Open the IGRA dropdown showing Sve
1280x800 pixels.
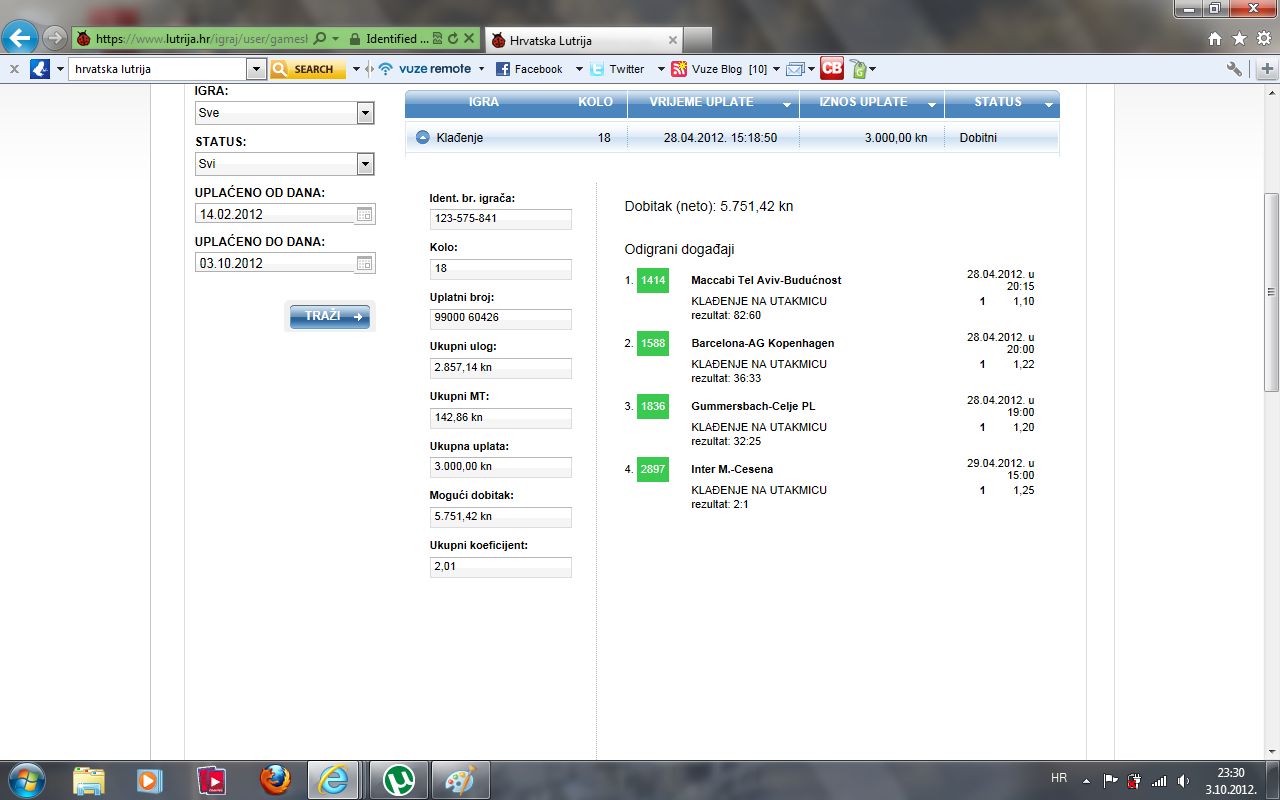click(284, 113)
